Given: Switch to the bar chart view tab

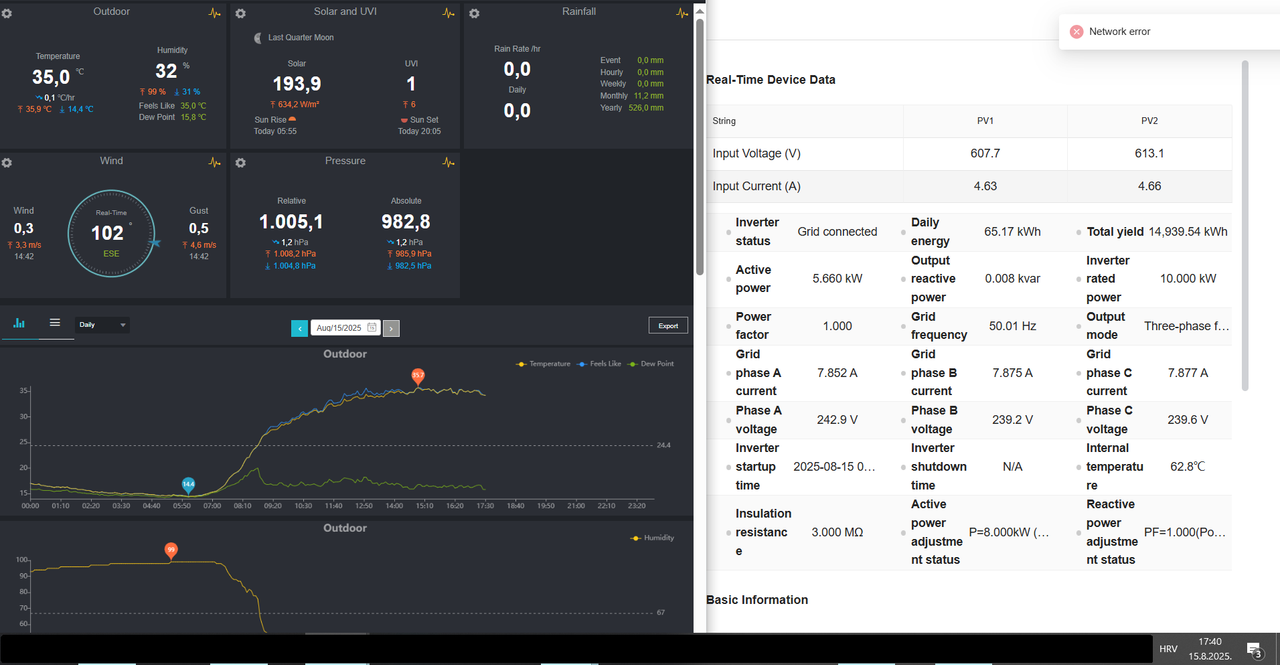Looking at the screenshot, I should (19, 324).
